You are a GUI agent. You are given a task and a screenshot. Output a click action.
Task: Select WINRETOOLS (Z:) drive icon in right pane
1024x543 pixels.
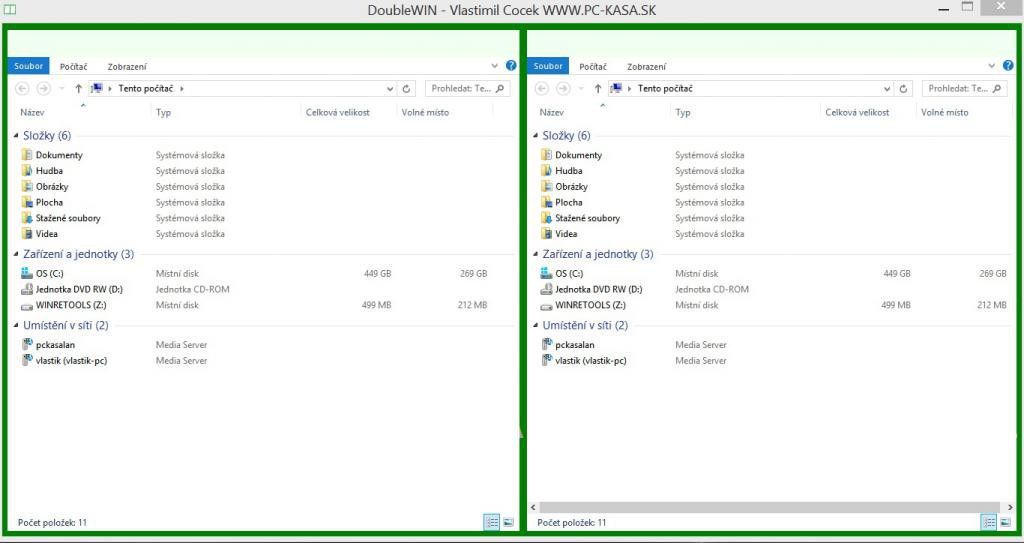(x=547, y=305)
